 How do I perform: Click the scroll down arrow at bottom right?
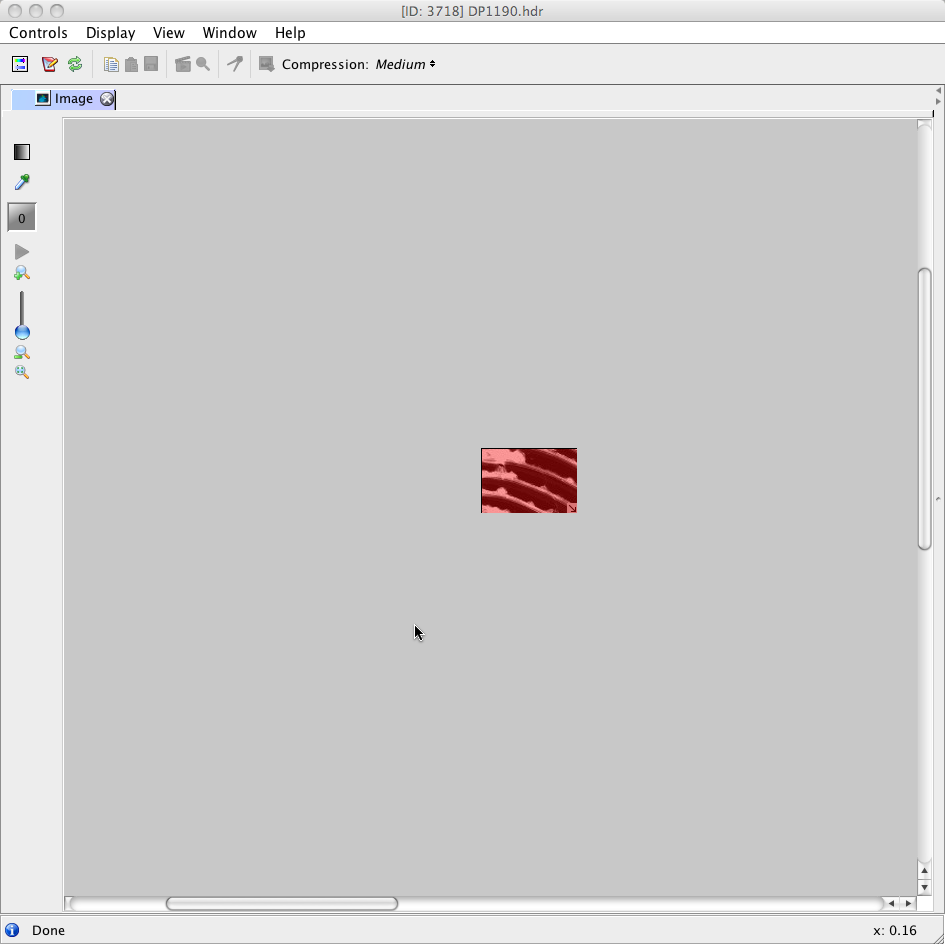tap(924, 887)
